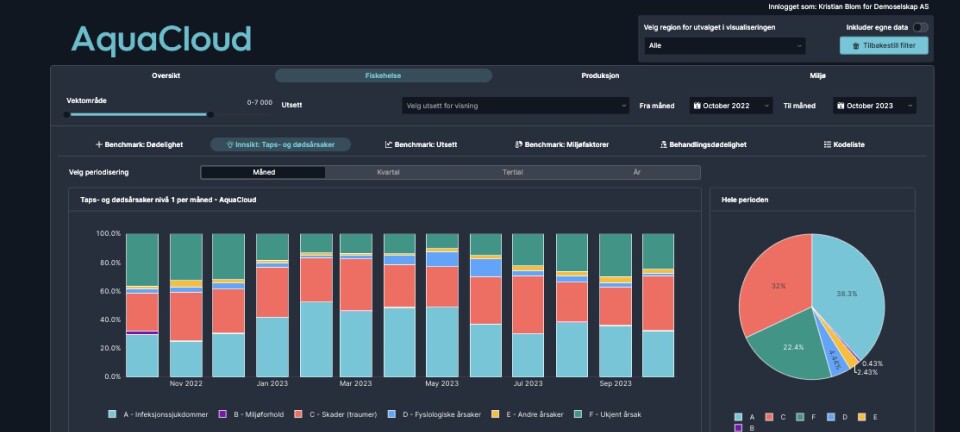Click the calendar icon in Fra måned

[x=697, y=106]
